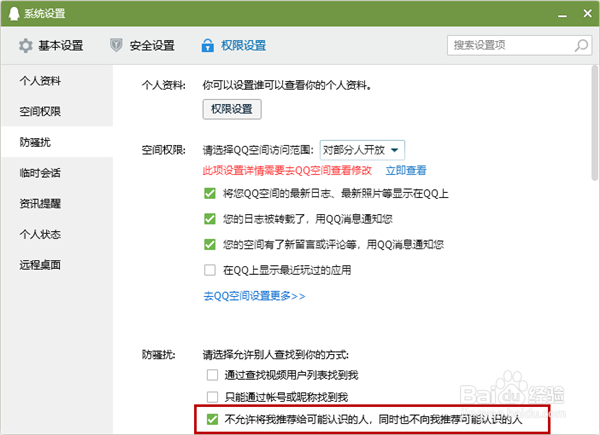This screenshot has height=435, width=600.
Task: Click the 权限设置 button under 个人资料
Action: click(x=232, y=109)
